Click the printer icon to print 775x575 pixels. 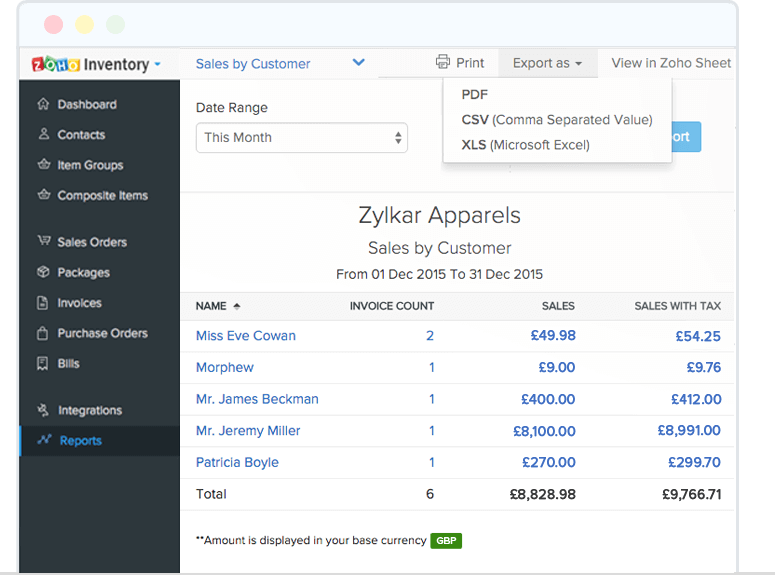coord(443,62)
